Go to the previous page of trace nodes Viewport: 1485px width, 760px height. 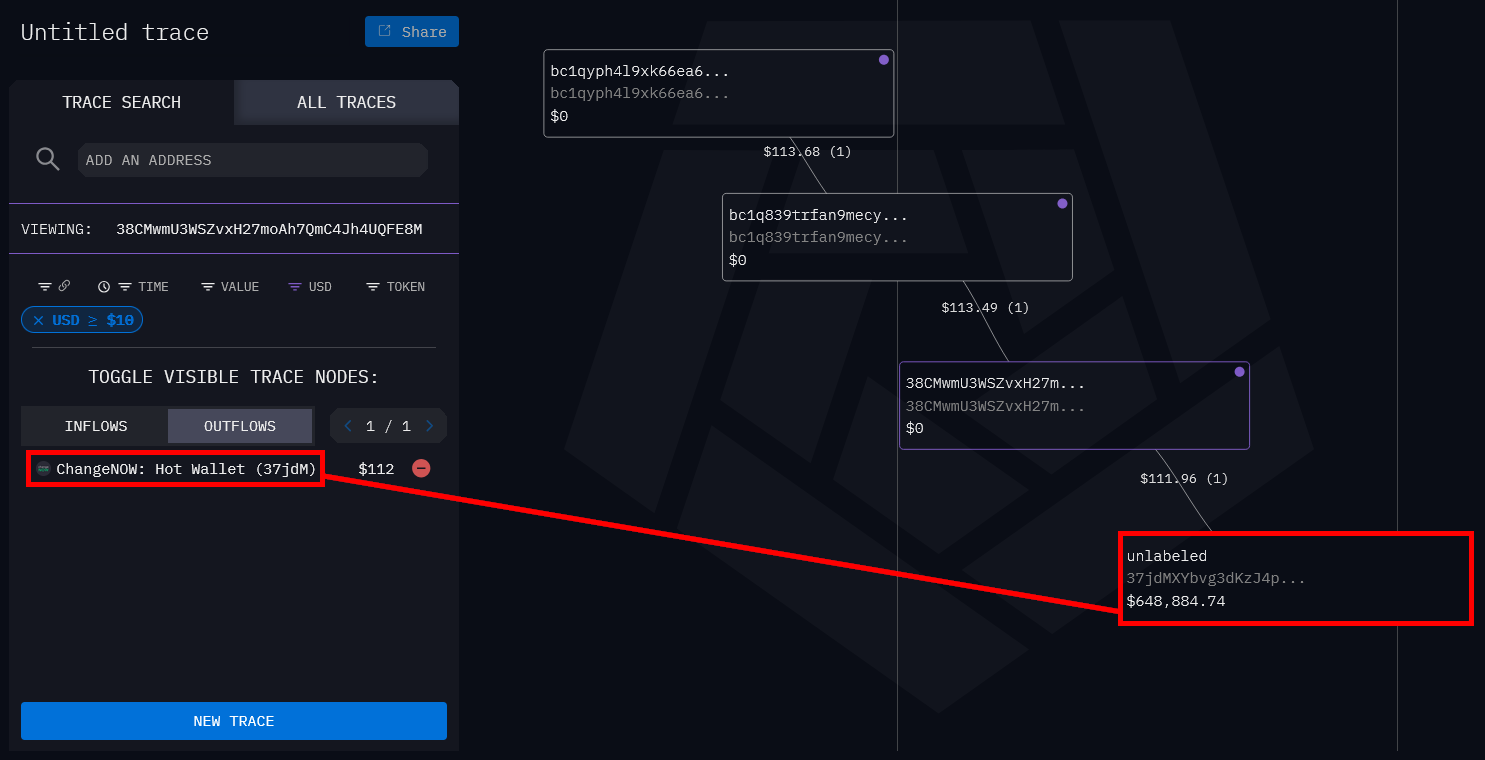pos(348,426)
